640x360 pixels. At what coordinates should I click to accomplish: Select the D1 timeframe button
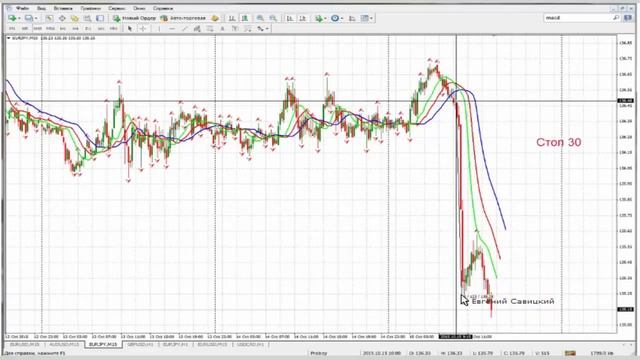point(88,29)
